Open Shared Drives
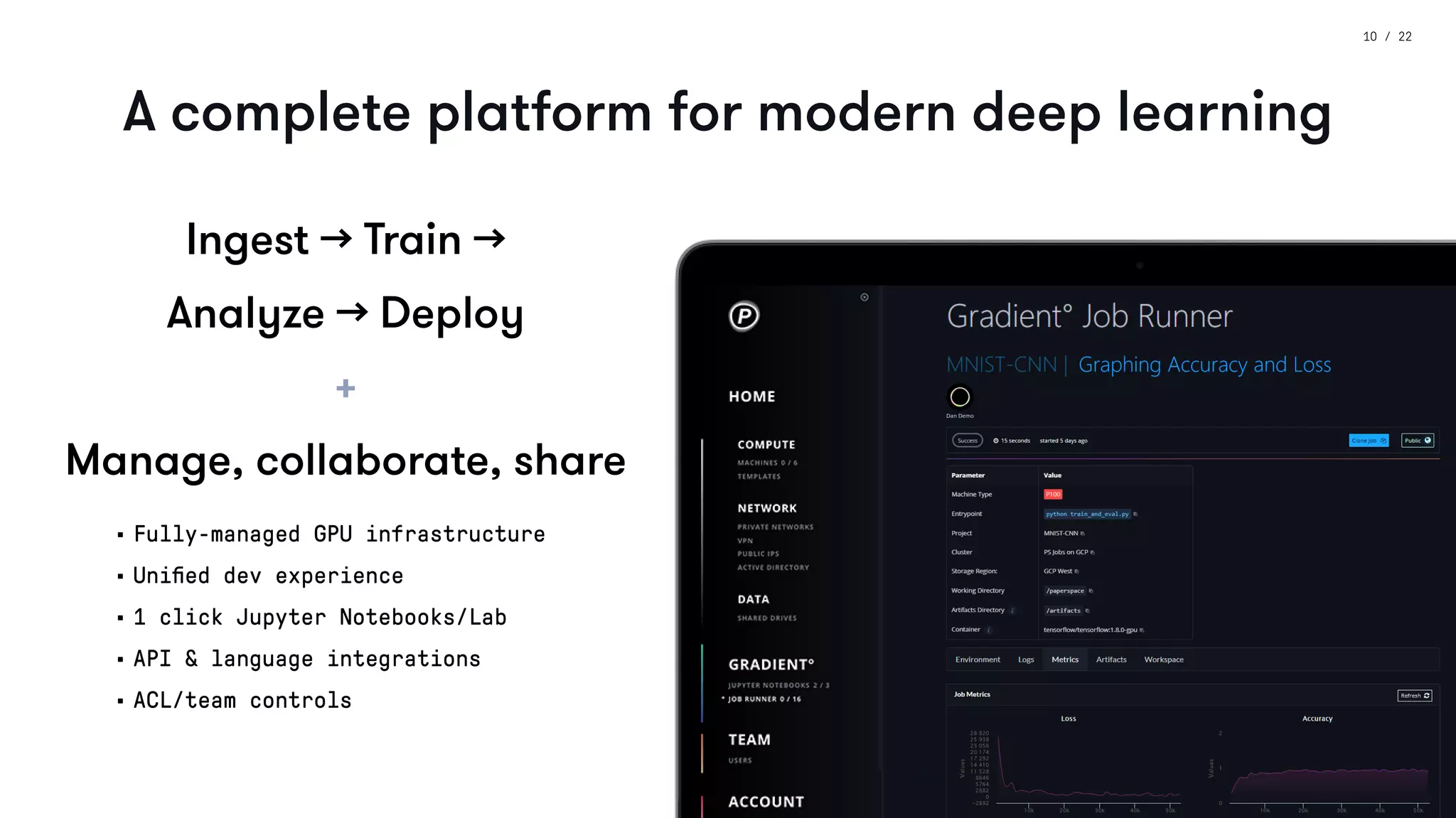 pyautogui.click(x=767, y=618)
